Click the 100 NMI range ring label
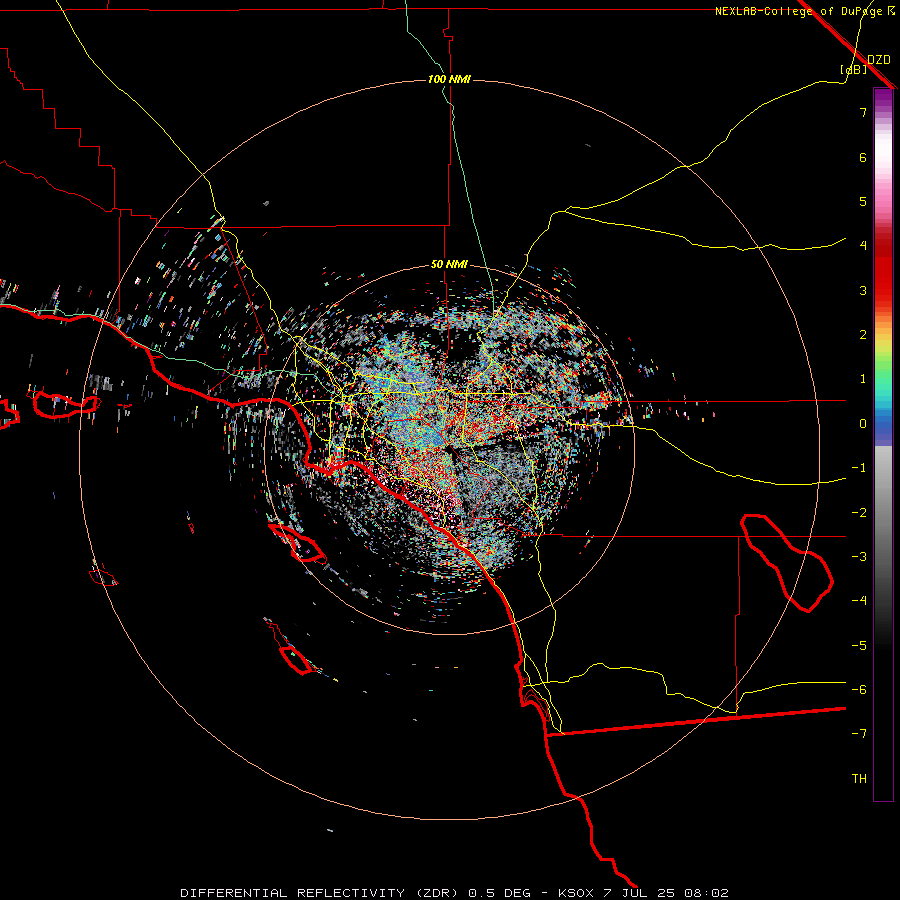The width and height of the screenshot is (900, 900). pyautogui.click(x=449, y=79)
